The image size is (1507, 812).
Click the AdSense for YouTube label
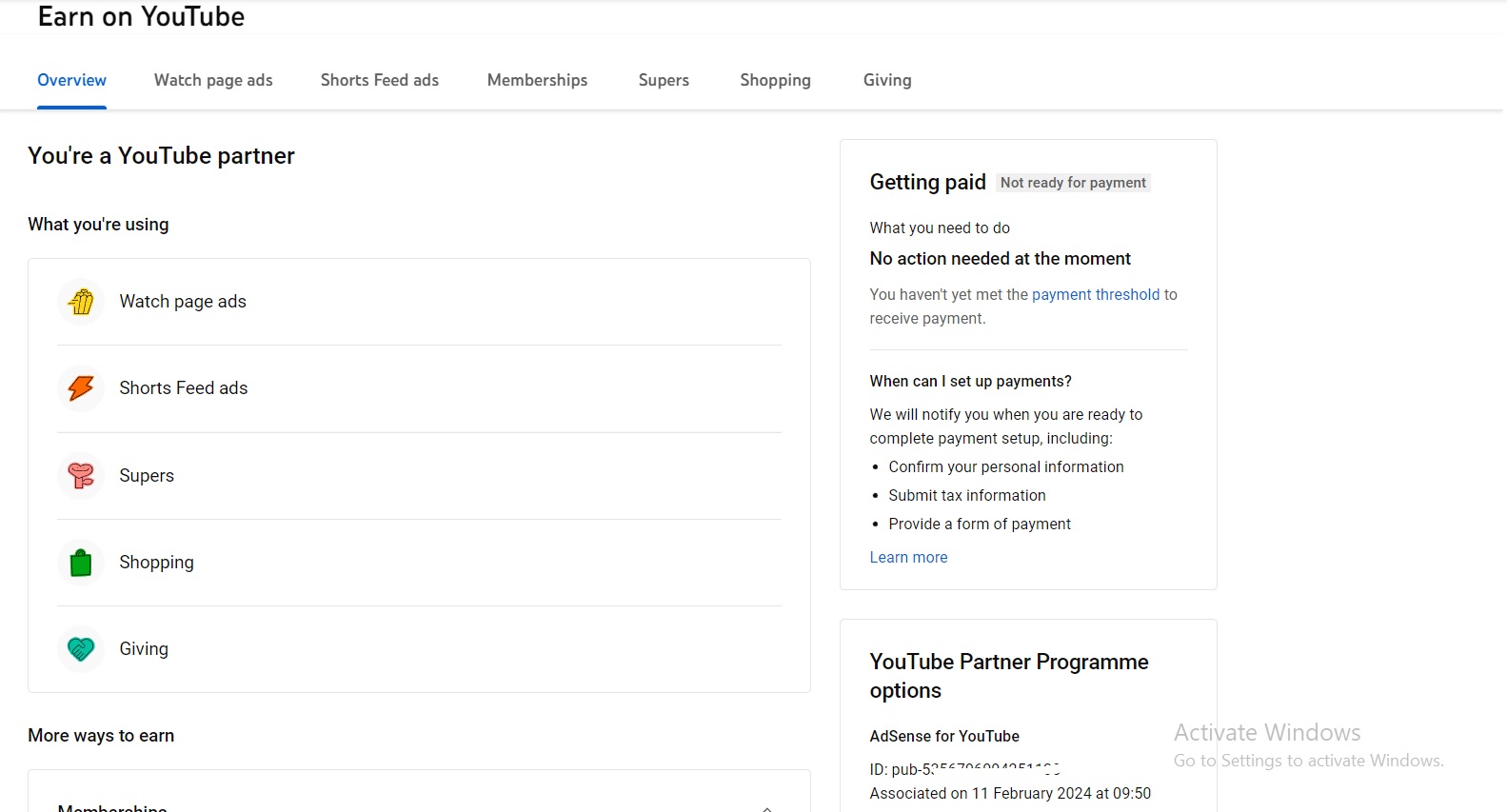point(944,737)
